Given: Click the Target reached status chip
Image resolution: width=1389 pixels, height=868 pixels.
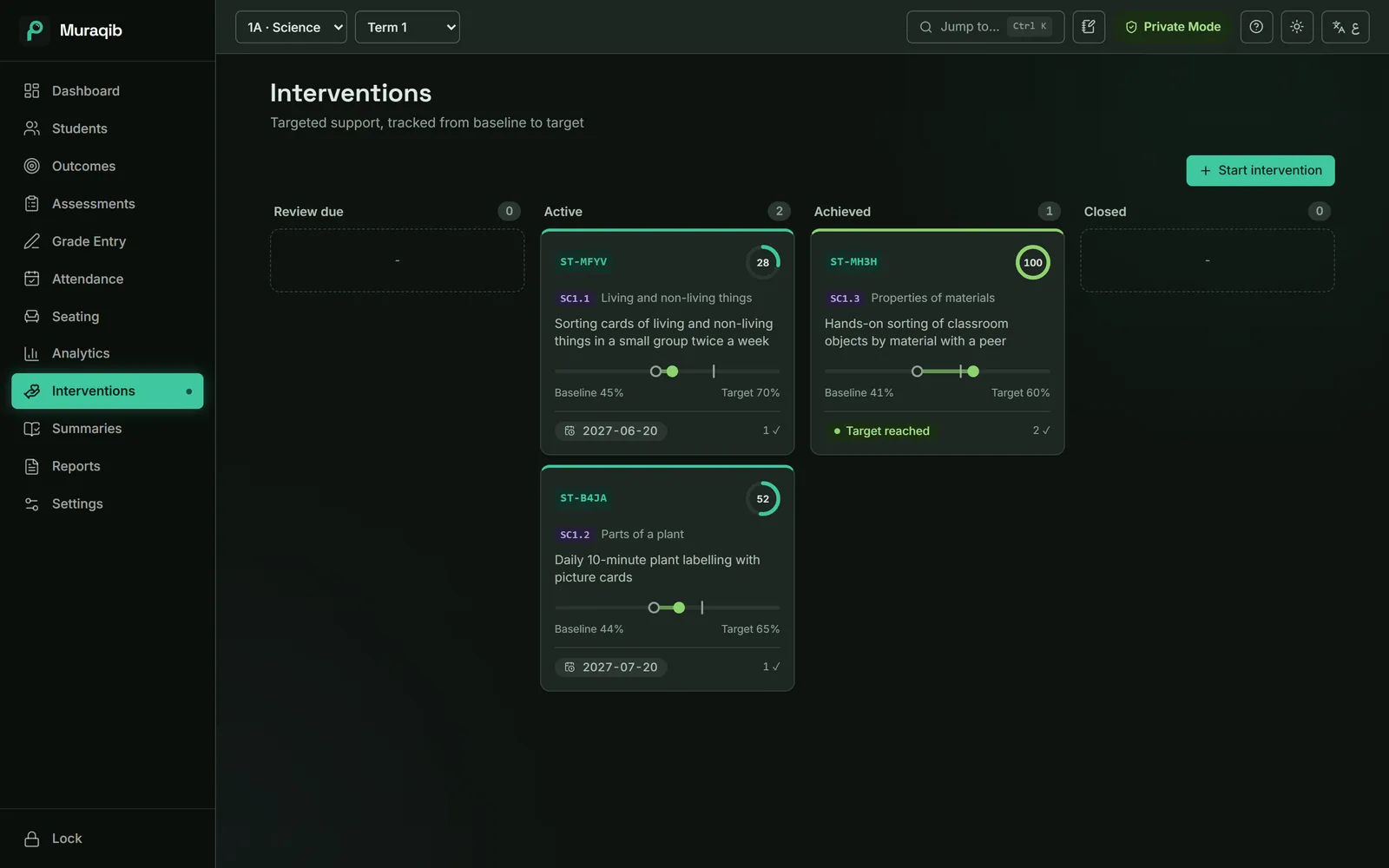Looking at the screenshot, I should click(x=881, y=431).
